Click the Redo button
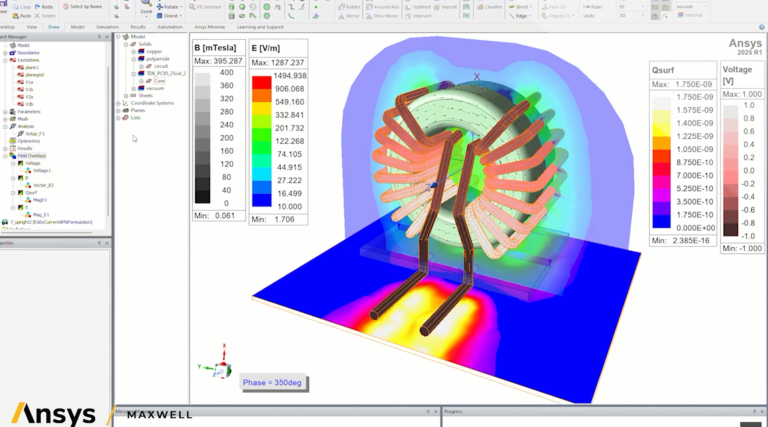 pyautogui.click(x=44, y=7)
